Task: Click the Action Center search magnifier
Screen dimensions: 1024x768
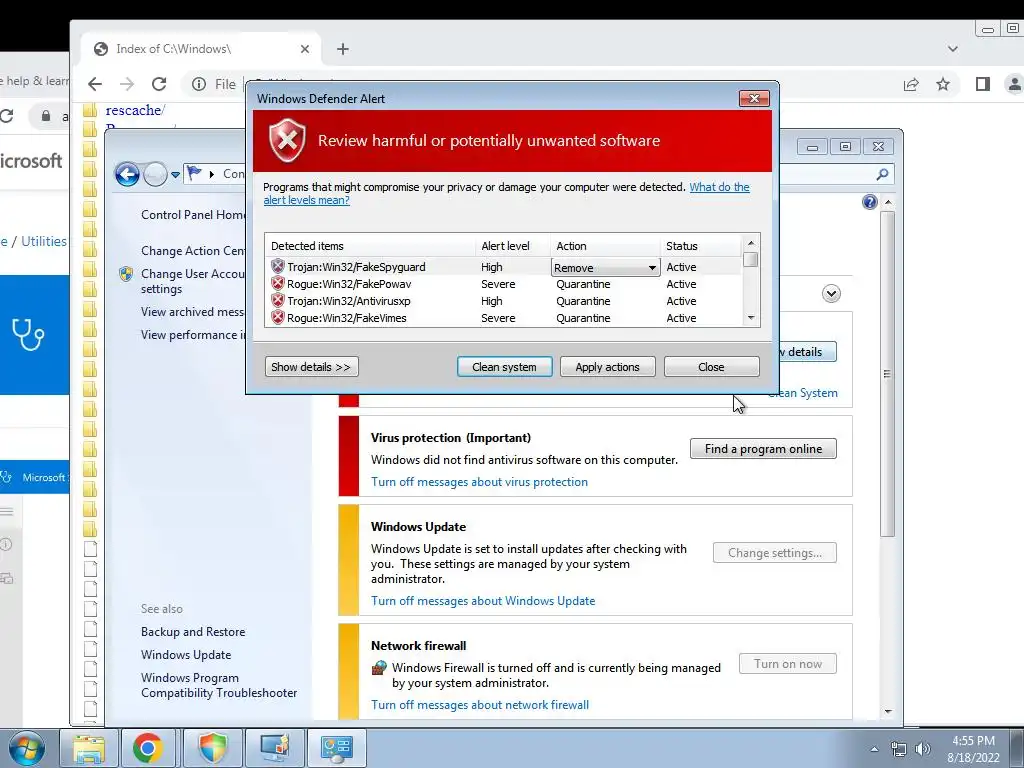Action: pos(882,174)
